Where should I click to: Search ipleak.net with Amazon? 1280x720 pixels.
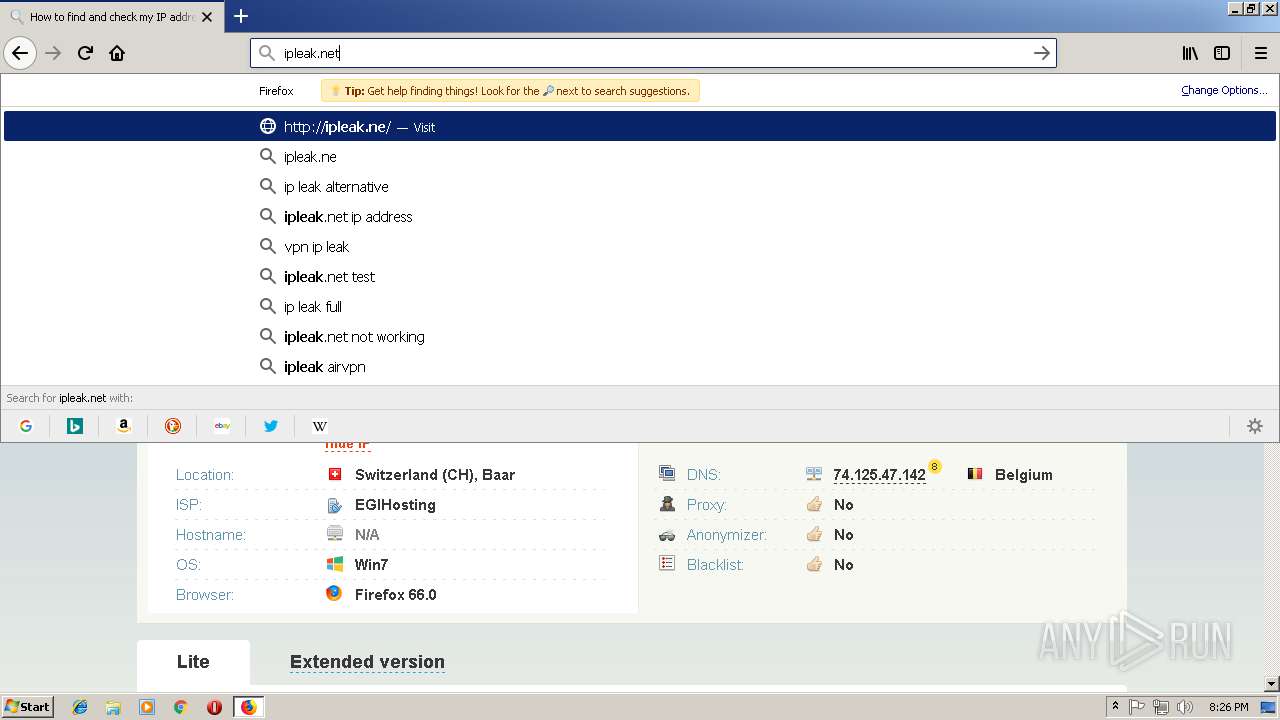pyautogui.click(x=124, y=426)
